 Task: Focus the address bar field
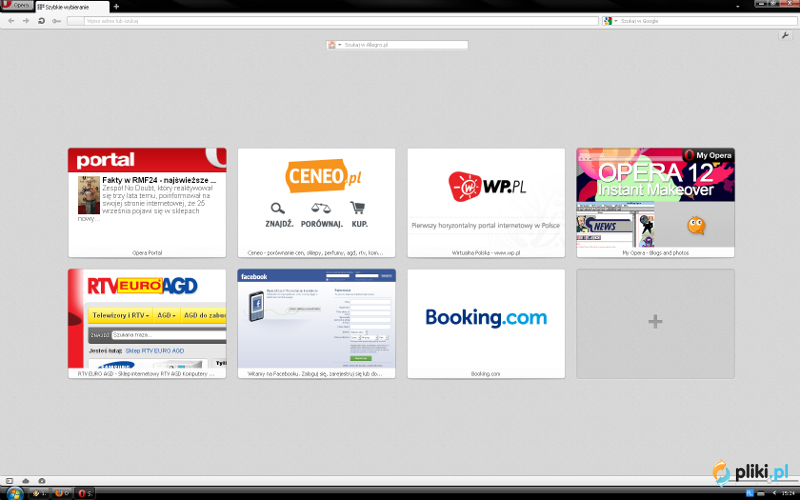[x=333, y=21]
